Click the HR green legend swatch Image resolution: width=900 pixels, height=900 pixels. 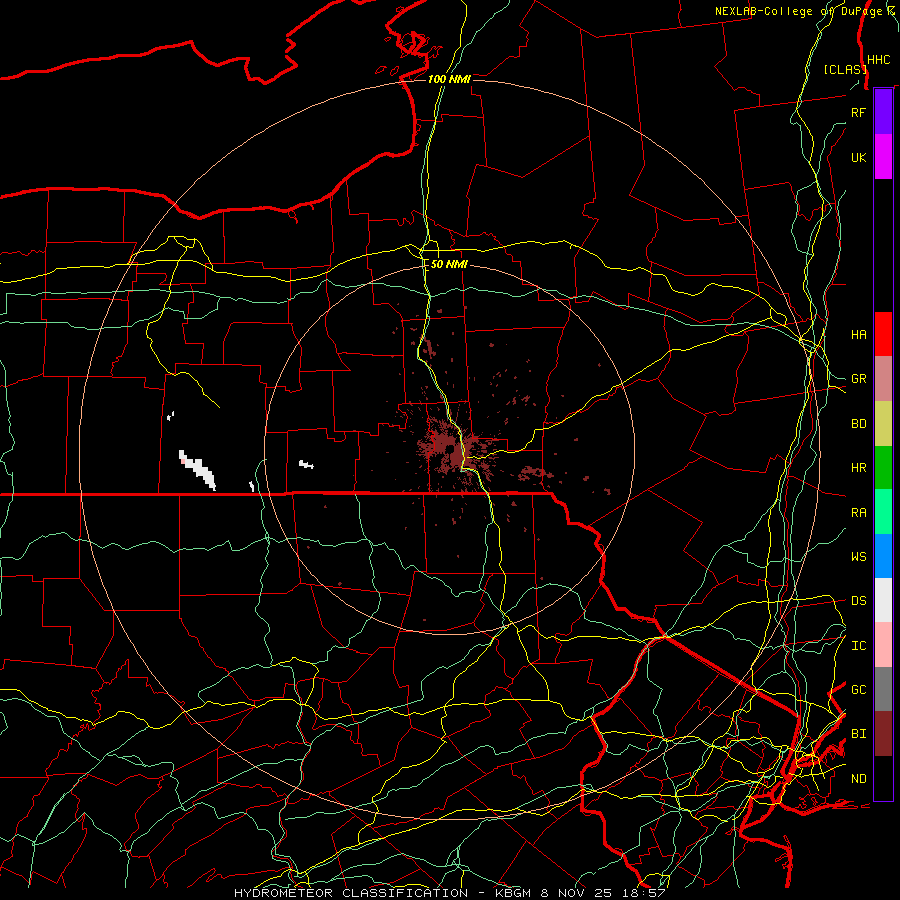coord(883,467)
